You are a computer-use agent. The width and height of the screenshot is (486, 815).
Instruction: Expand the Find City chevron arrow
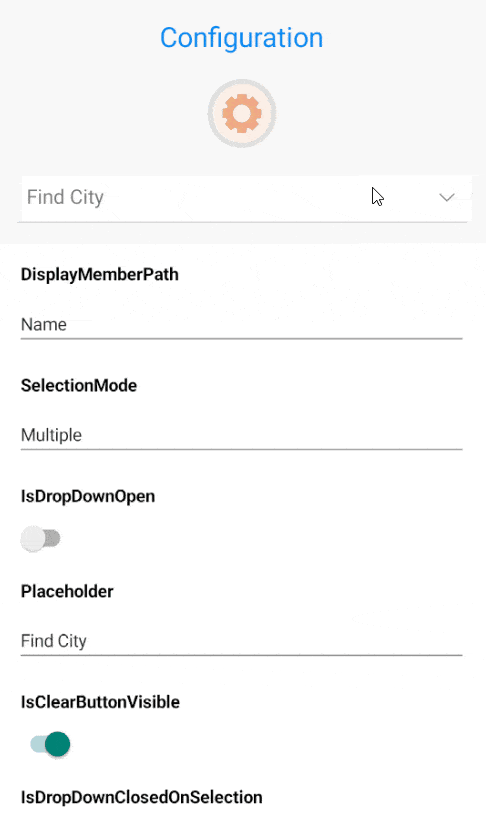tap(446, 197)
